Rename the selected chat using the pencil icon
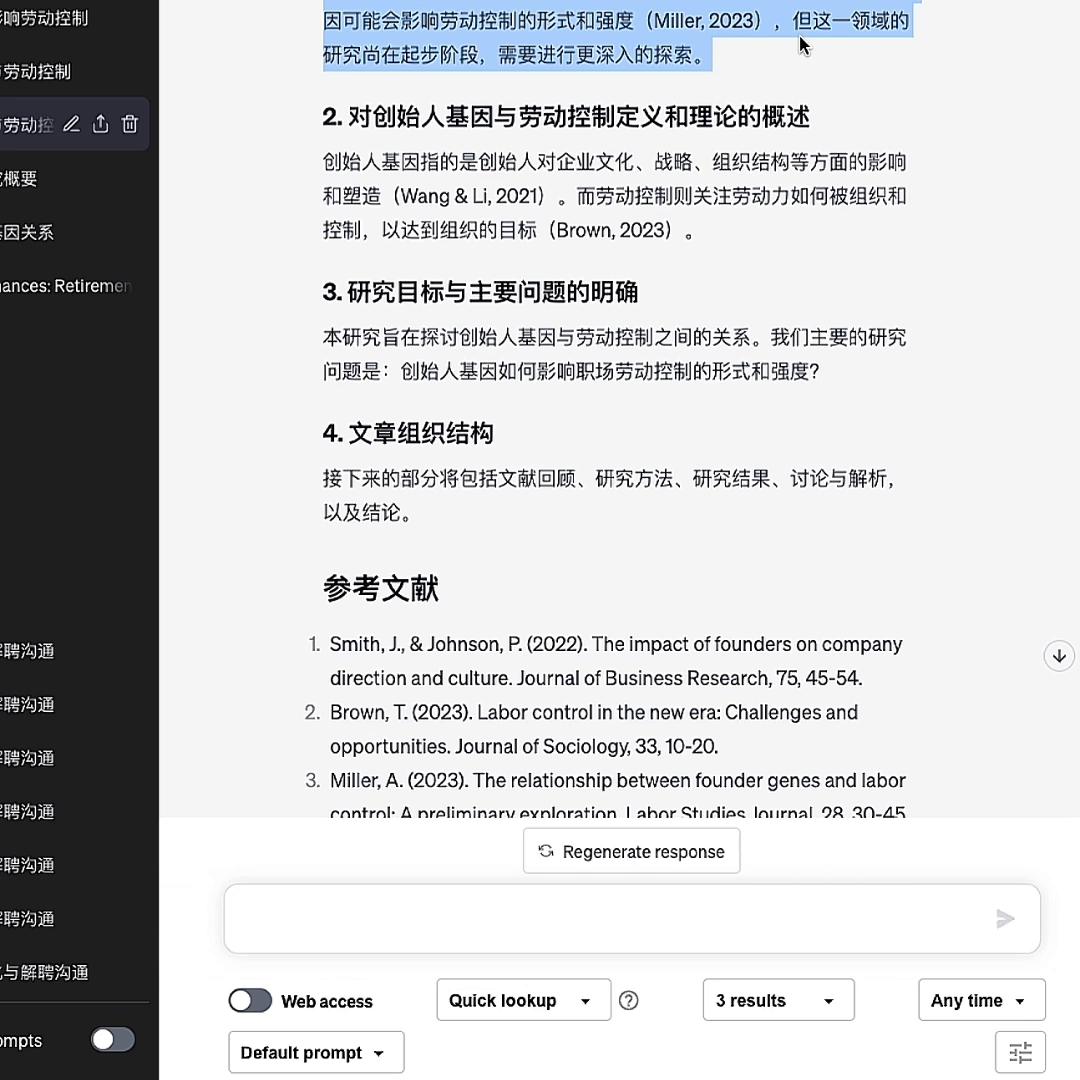This screenshot has height=1080, width=1080. click(71, 124)
